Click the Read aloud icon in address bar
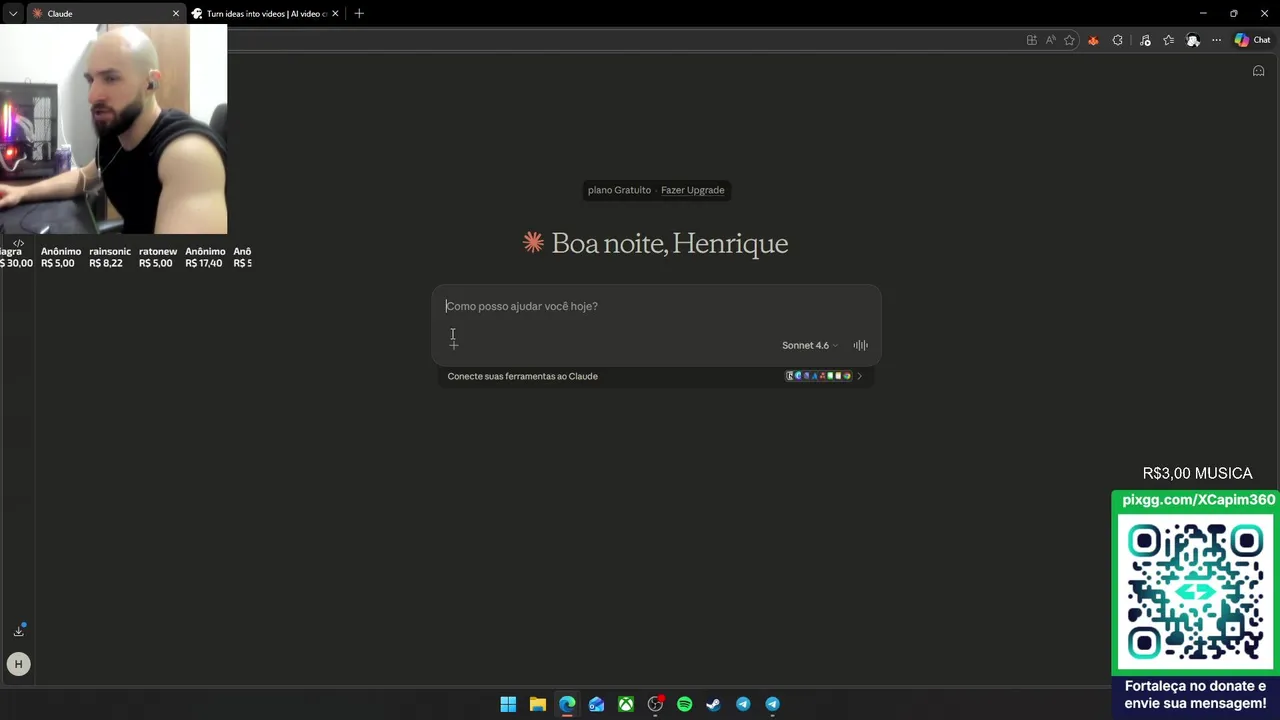This screenshot has height=720, width=1280. click(x=1051, y=40)
